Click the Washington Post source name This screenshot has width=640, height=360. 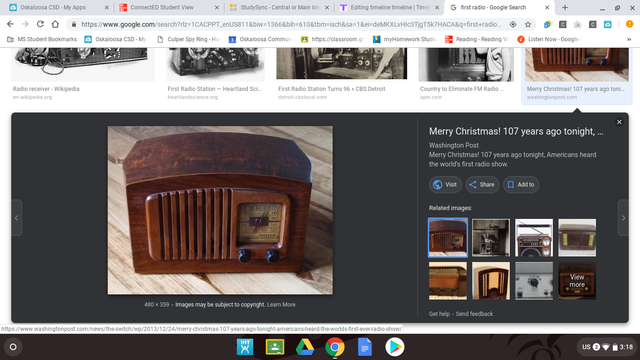coord(453,145)
